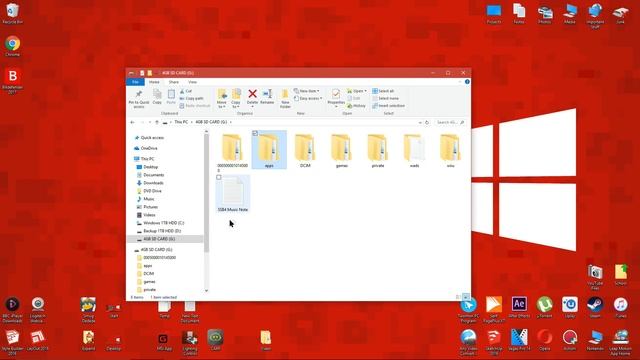Image resolution: width=640 pixels, height=360 pixels.
Task: Click the Copy path button
Action: pos(191,98)
